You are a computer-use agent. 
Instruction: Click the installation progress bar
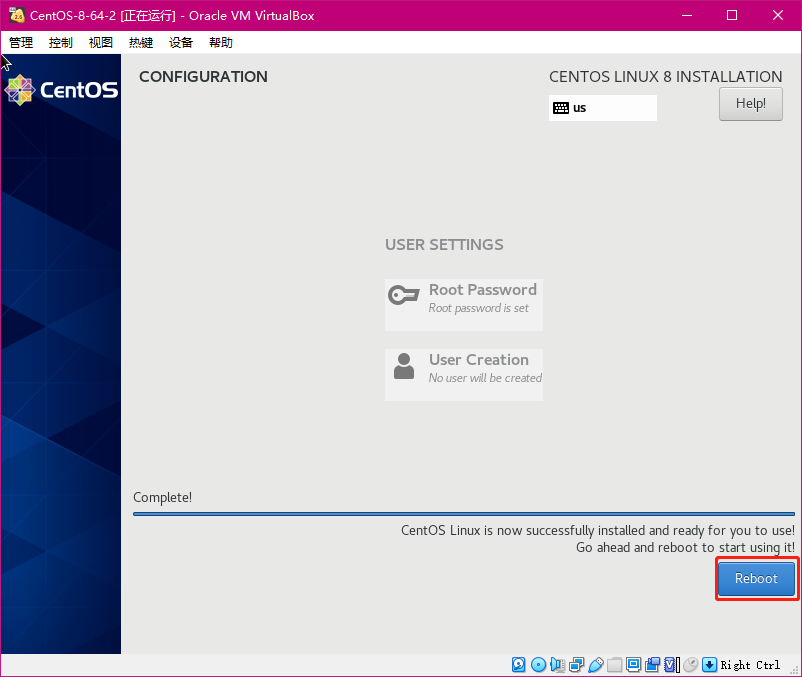463,514
